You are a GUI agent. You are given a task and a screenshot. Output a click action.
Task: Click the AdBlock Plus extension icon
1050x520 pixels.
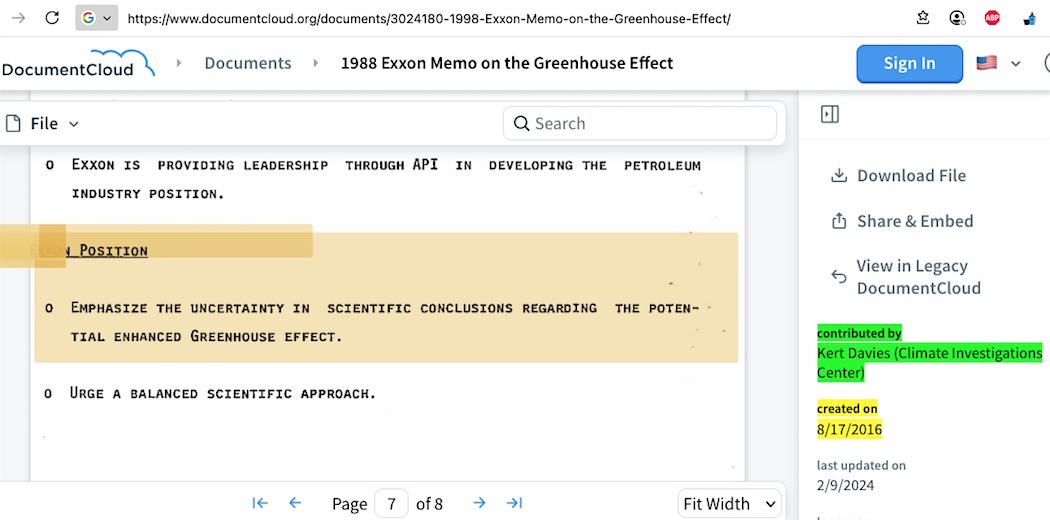coord(991,18)
